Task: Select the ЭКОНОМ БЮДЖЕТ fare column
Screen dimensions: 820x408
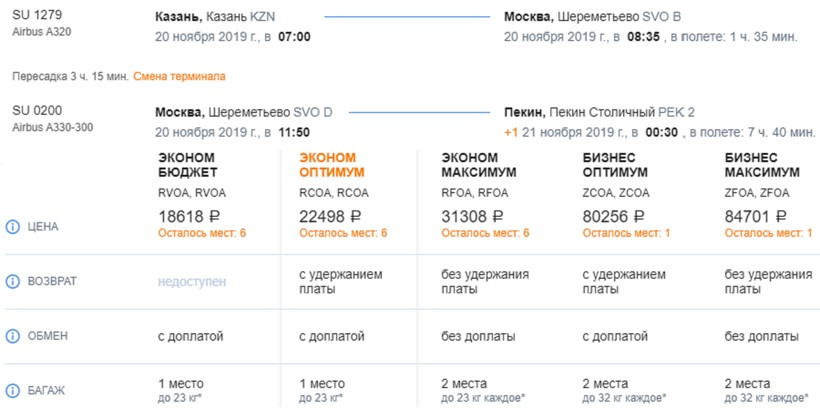Action: [187, 164]
